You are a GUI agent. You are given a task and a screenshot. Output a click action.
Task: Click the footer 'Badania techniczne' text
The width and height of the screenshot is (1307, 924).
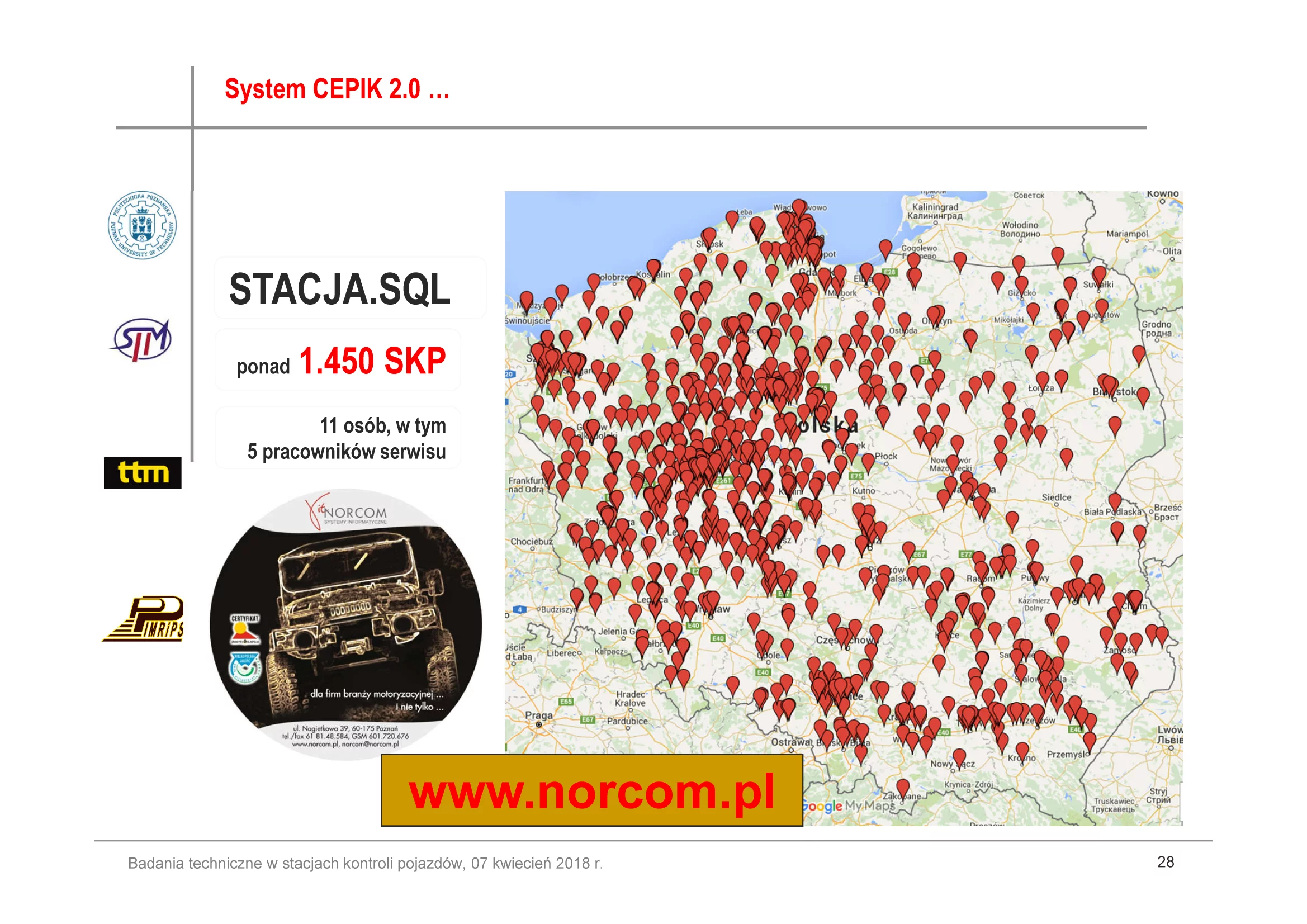click(366, 863)
